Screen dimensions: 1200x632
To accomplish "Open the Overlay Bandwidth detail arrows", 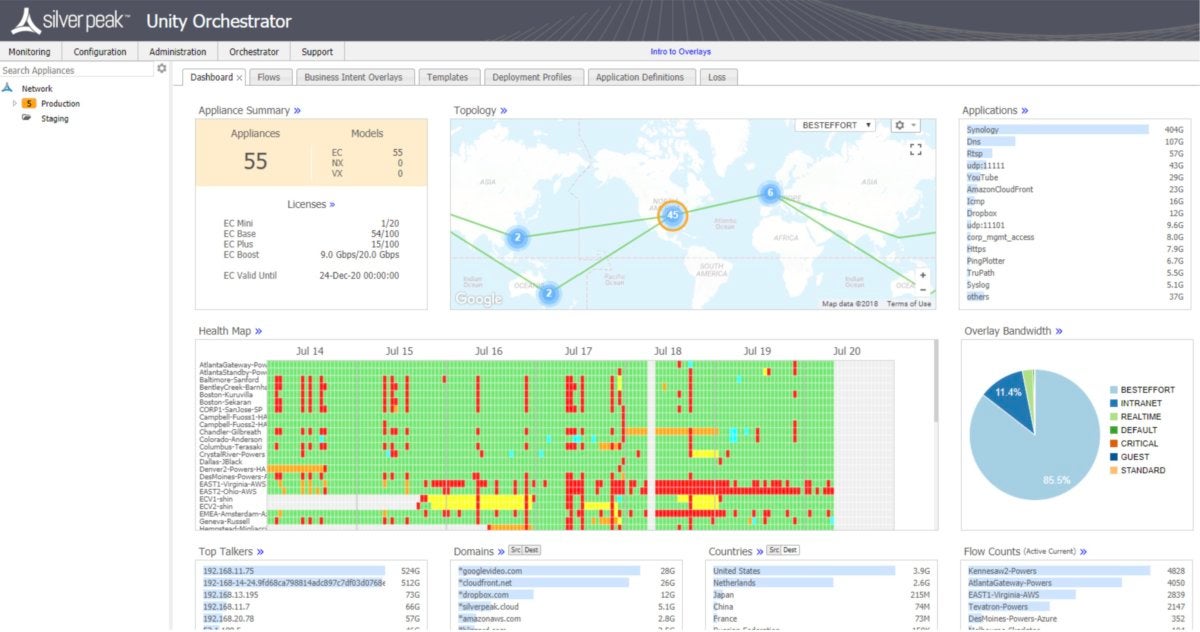I will tap(1058, 331).
